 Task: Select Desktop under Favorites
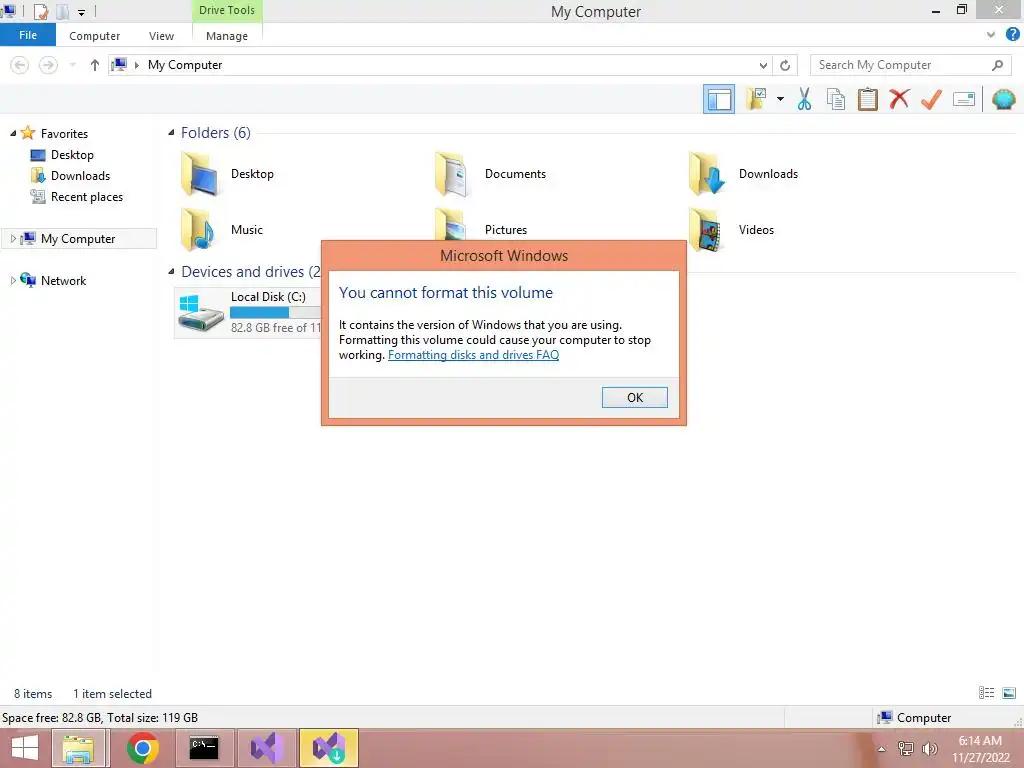pyautogui.click(x=72, y=155)
